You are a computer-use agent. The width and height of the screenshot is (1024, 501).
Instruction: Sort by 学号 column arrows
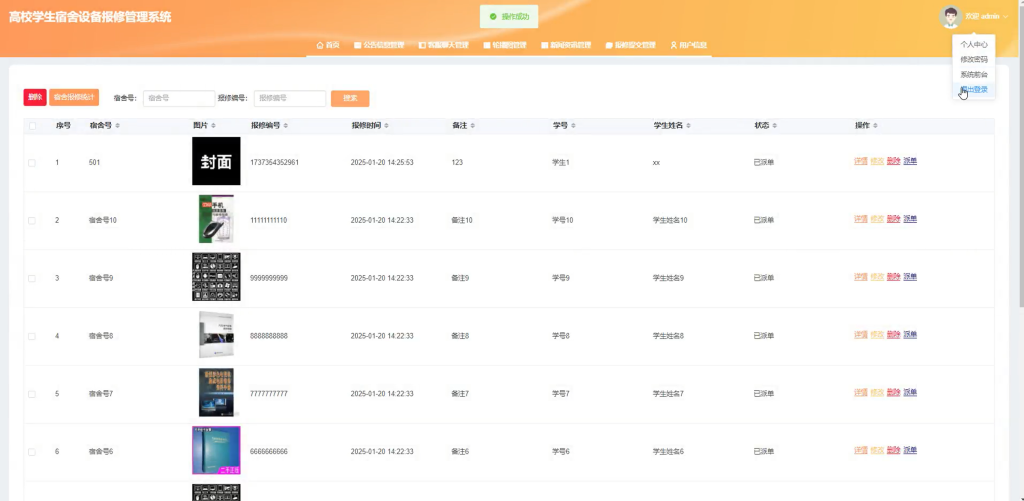573,125
